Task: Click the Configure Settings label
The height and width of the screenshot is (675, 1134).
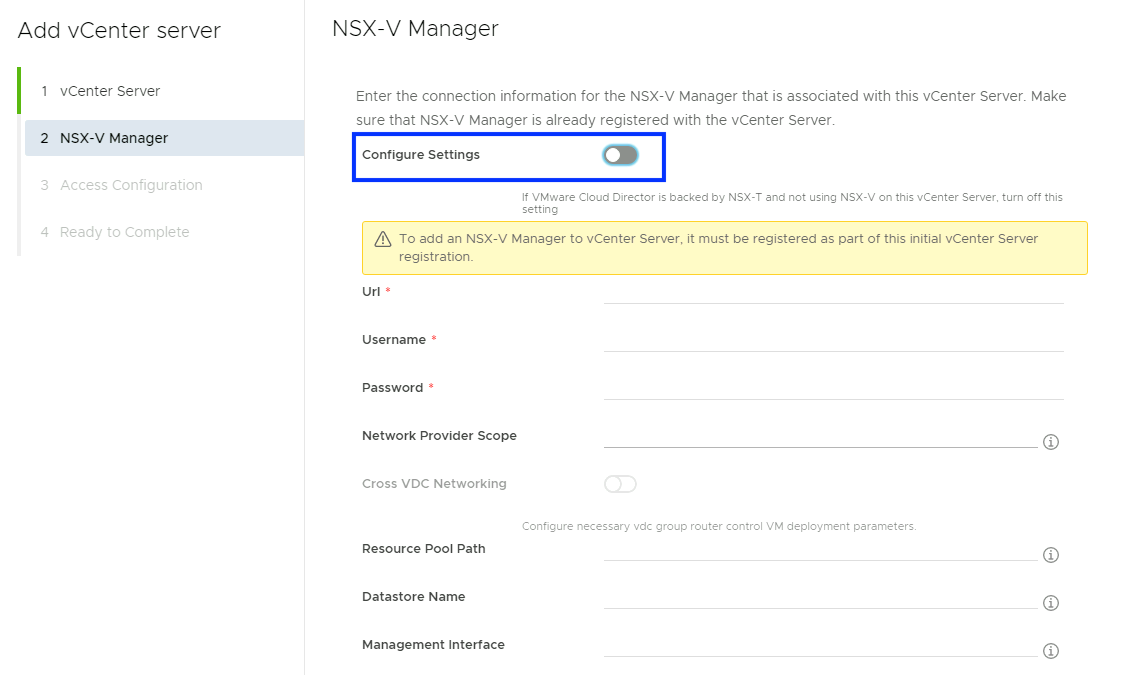Action: [421, 155]
